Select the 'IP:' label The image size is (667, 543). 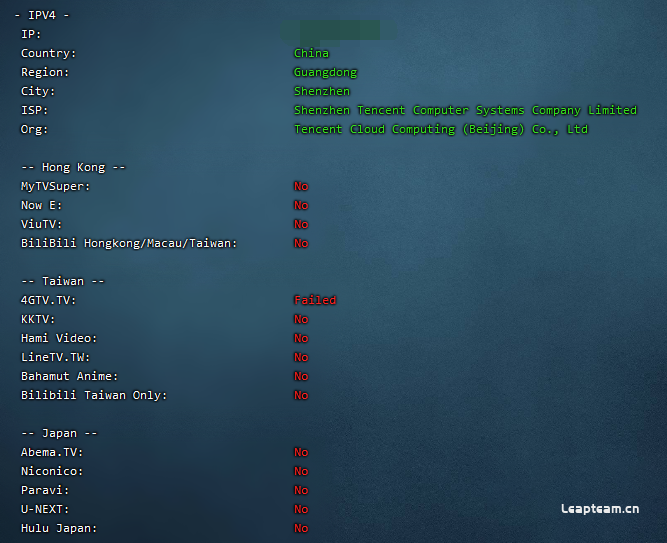coord(31,34)
